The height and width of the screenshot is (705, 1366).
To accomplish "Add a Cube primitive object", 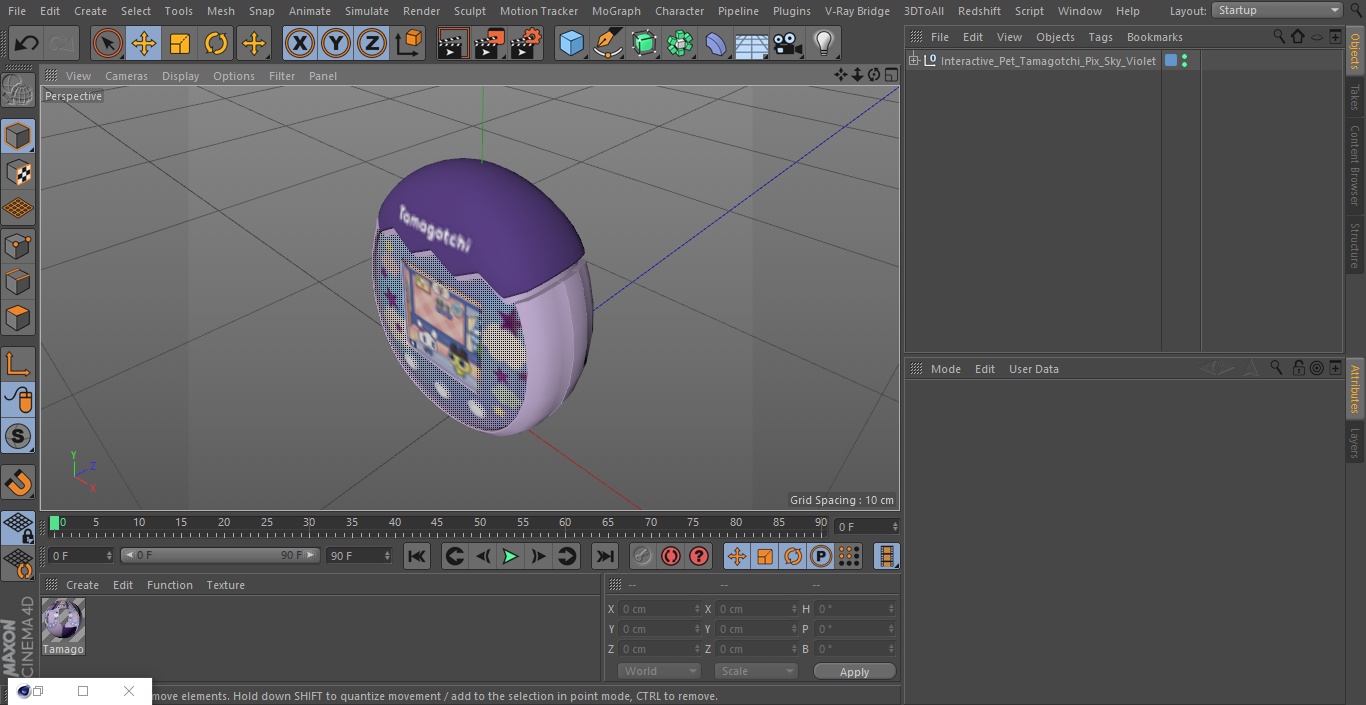I will pyautogui.click(x=571, y=43).
